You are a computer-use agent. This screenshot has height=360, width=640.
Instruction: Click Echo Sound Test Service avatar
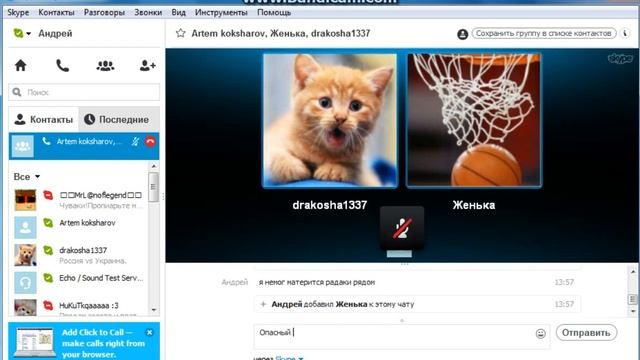pyautogui.click(x=25, y=282)
